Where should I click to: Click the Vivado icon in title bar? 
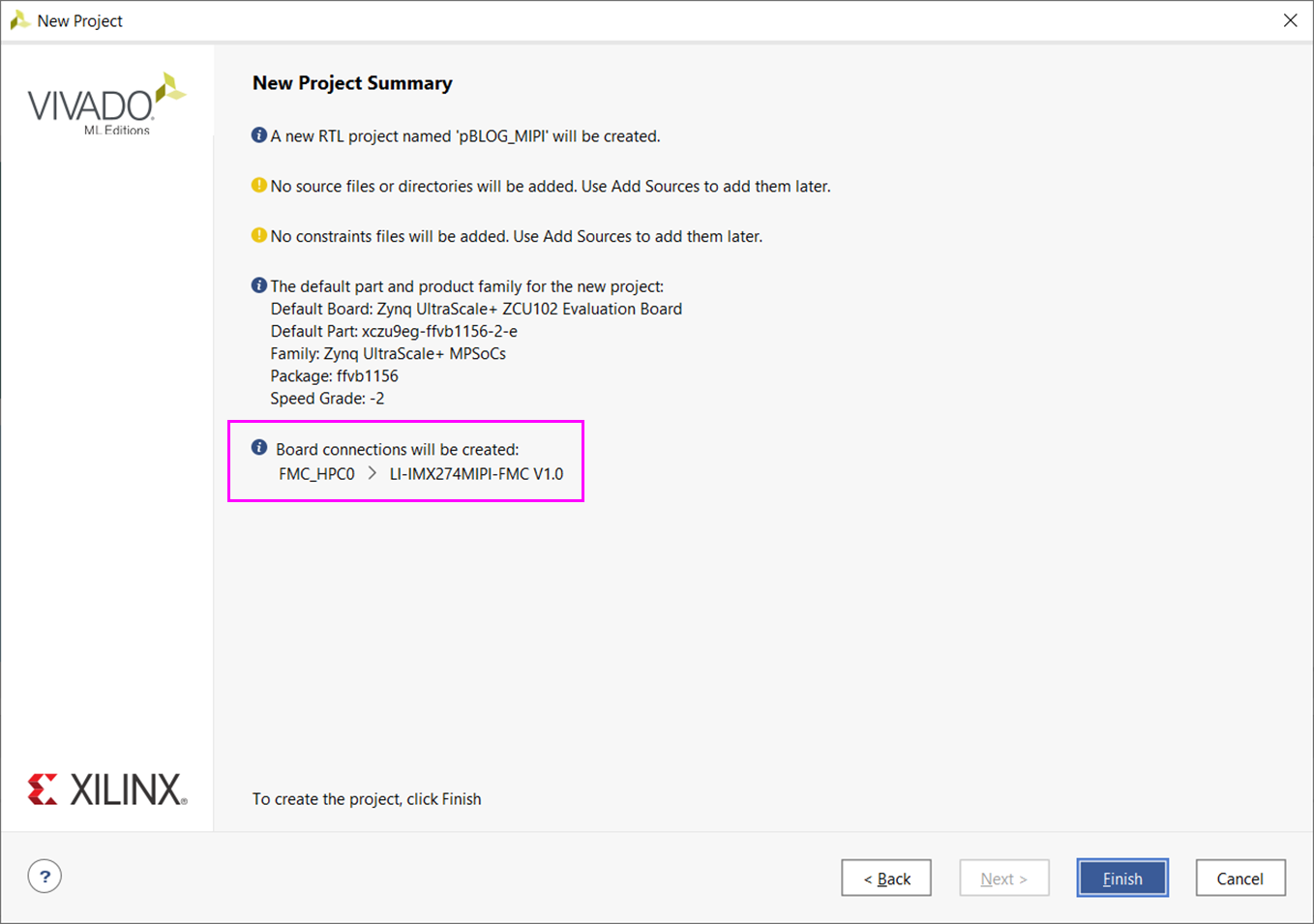tap(19, 20)
